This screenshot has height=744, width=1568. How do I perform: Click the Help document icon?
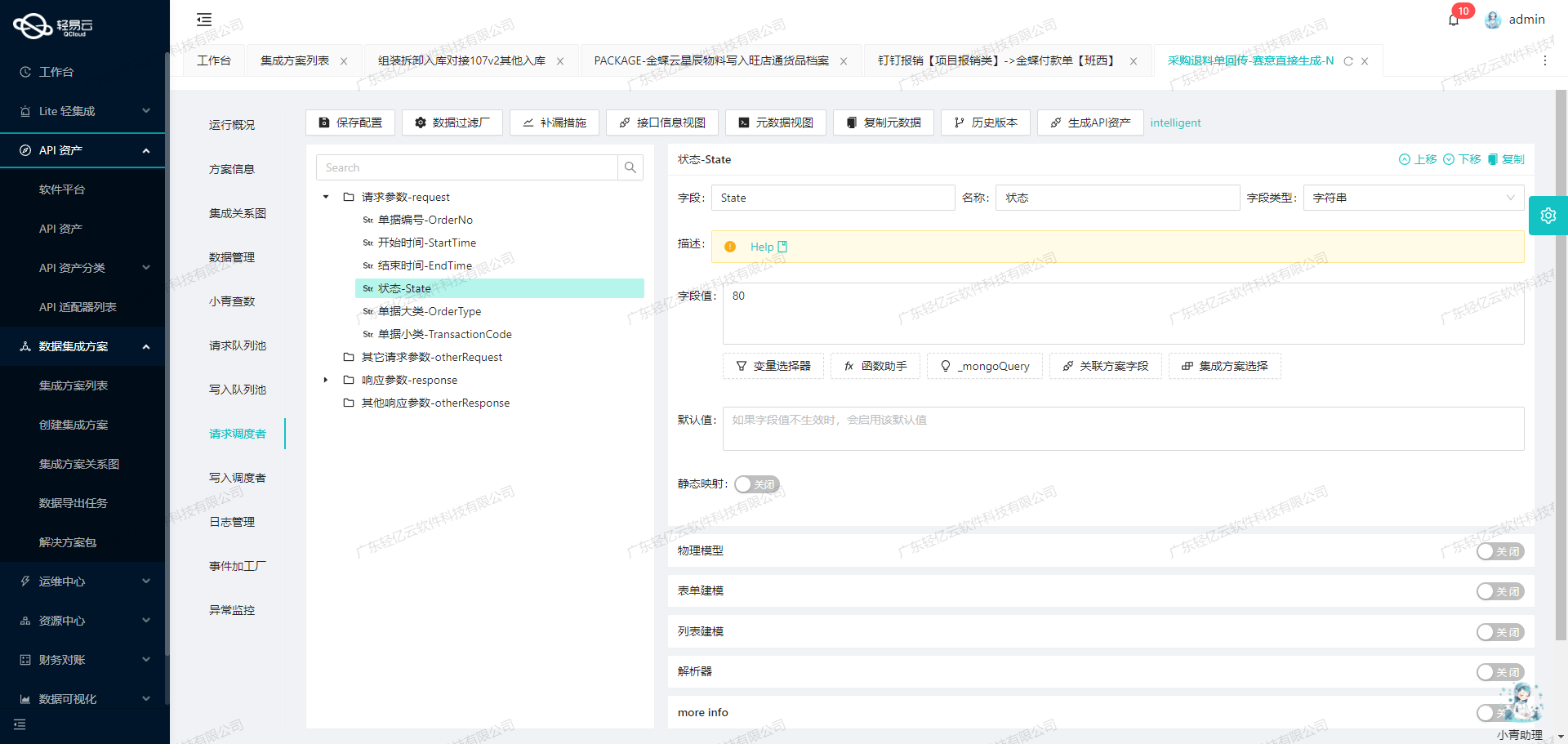coord(782,247)
